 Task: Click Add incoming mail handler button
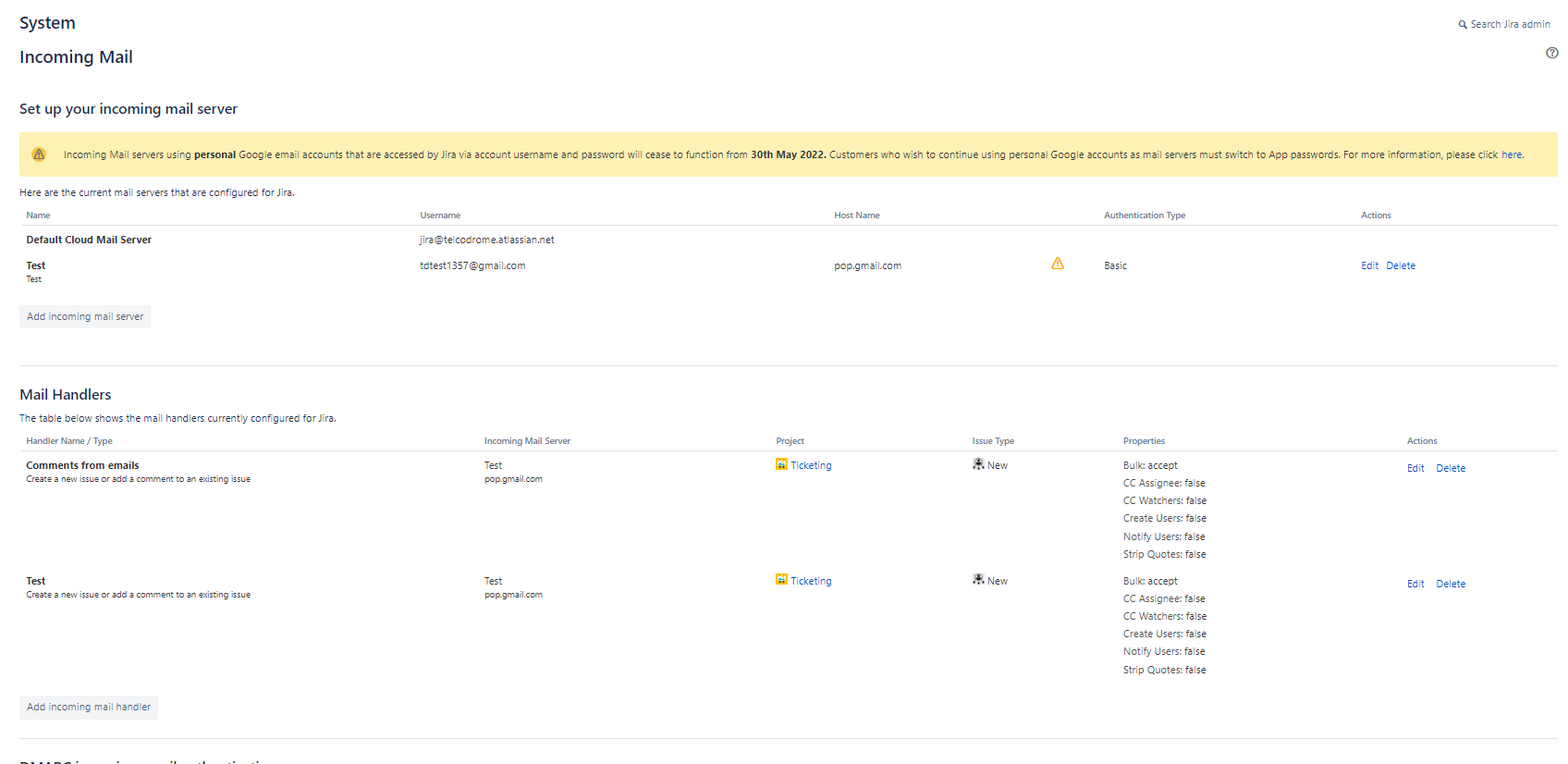pyautogui.click(x=89, y=707)
